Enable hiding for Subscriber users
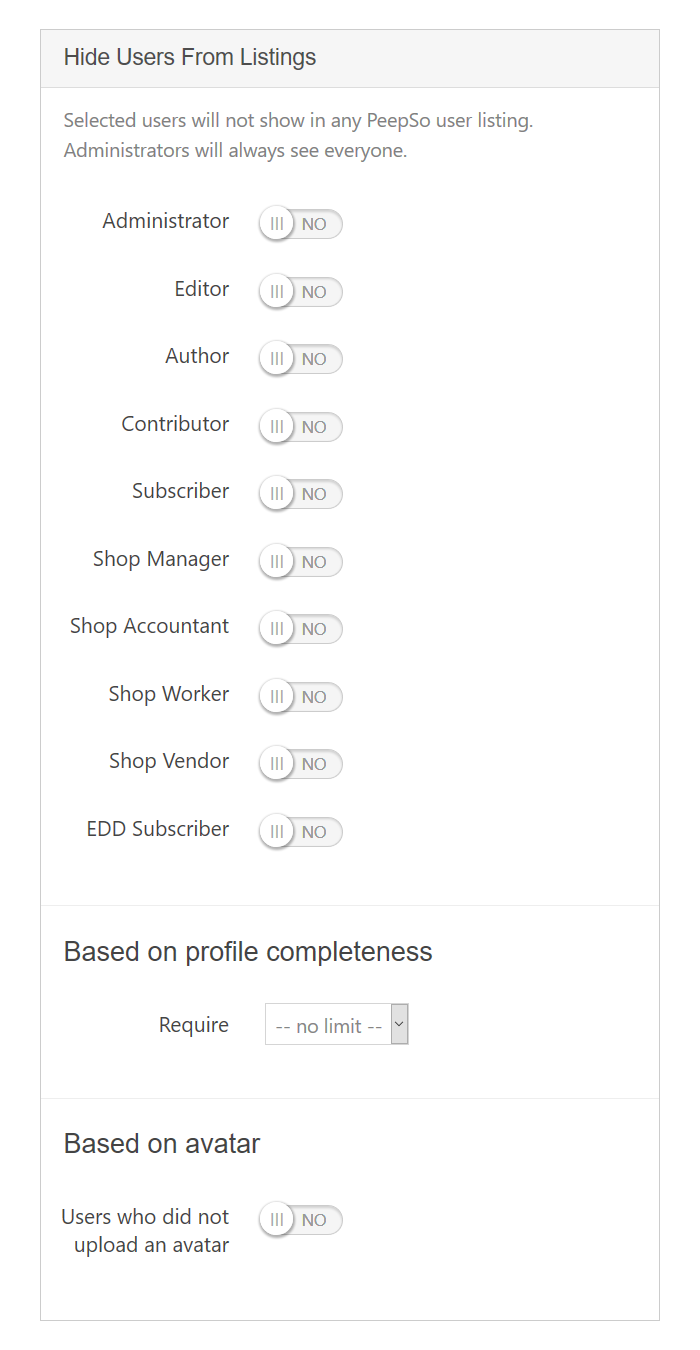This screenshot has height=1350, width=700. (300, 494)
